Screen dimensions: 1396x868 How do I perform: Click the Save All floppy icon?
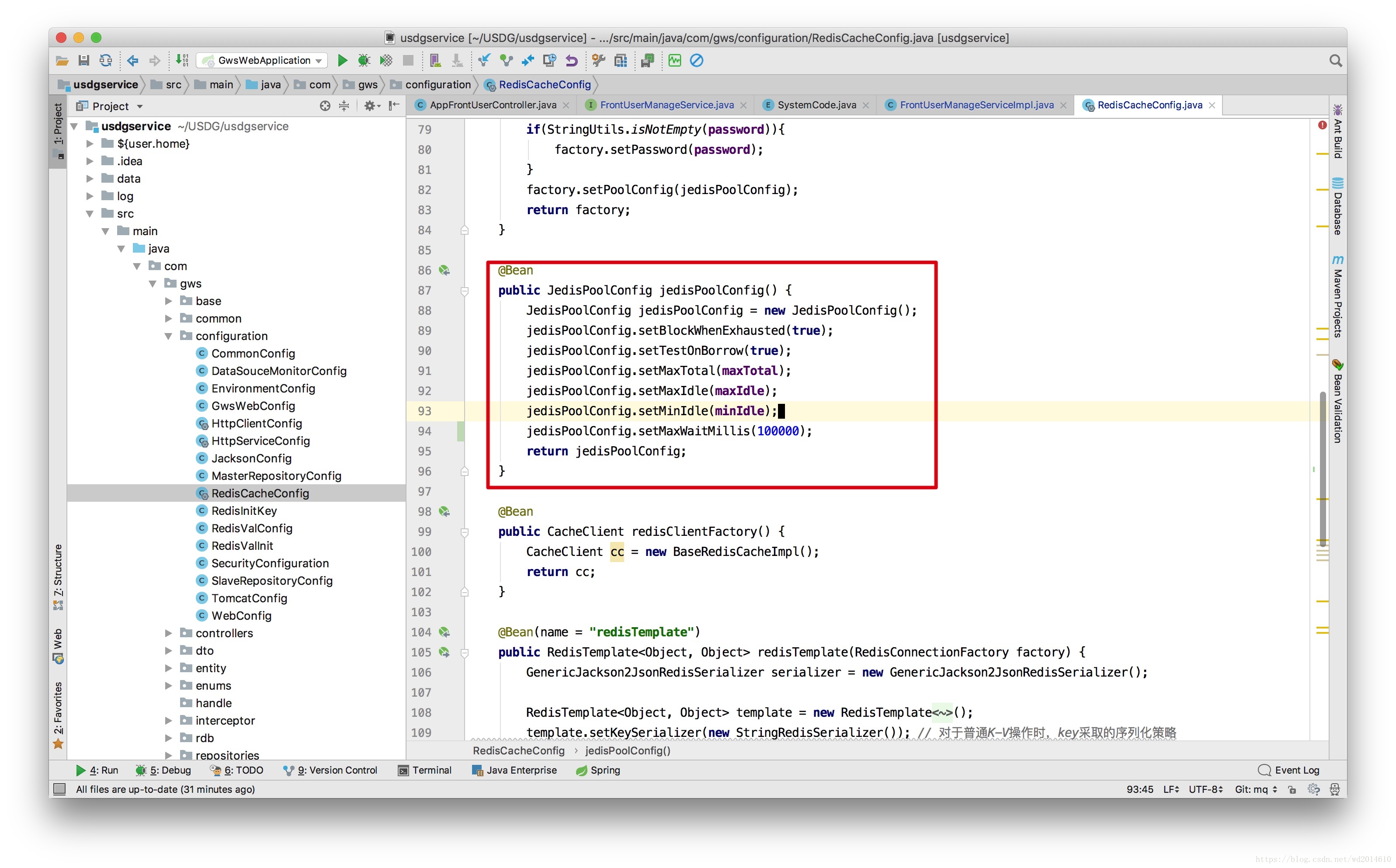coord(84,60)
